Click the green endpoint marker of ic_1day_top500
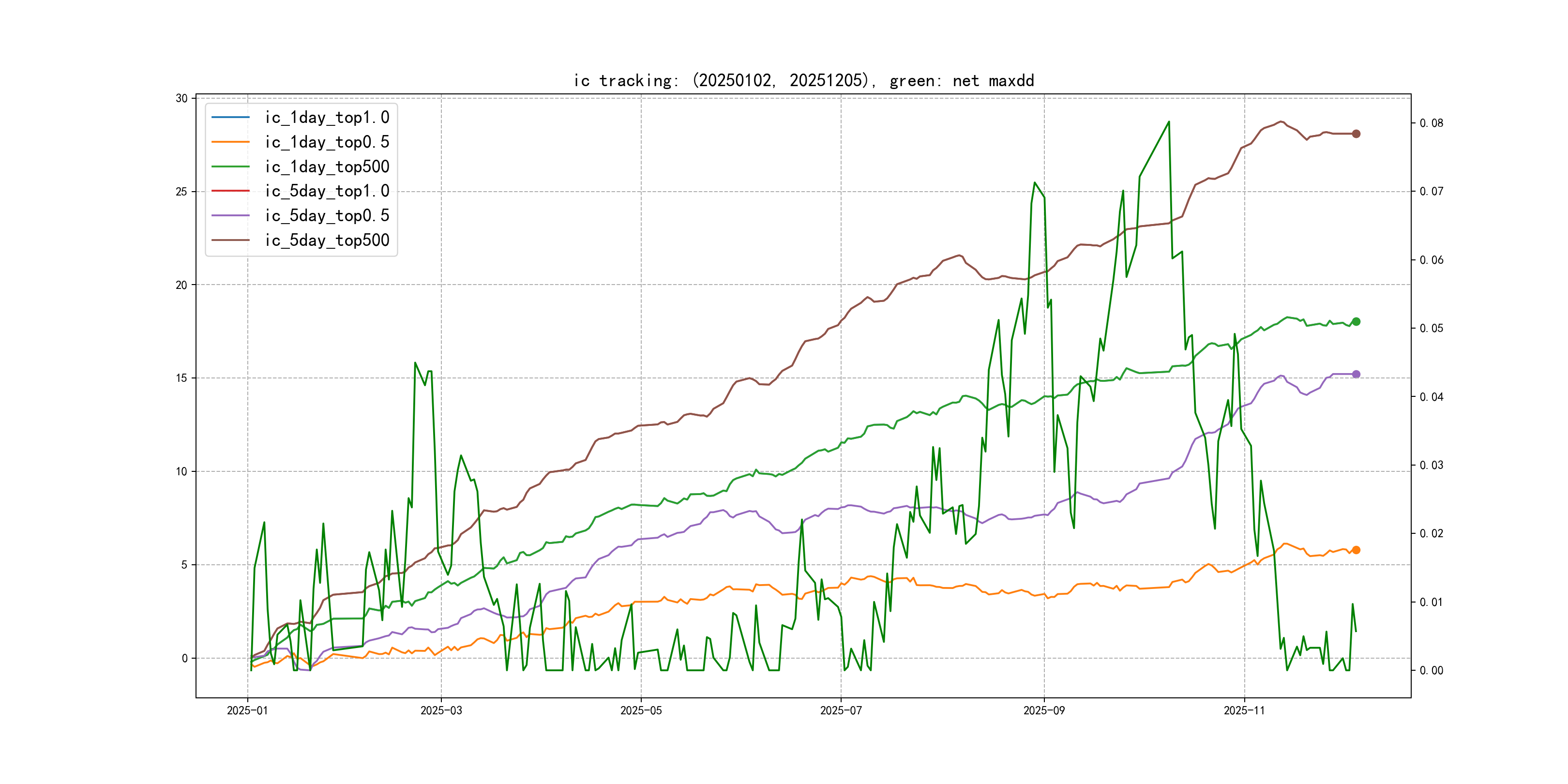 (x=1356, y=321)
